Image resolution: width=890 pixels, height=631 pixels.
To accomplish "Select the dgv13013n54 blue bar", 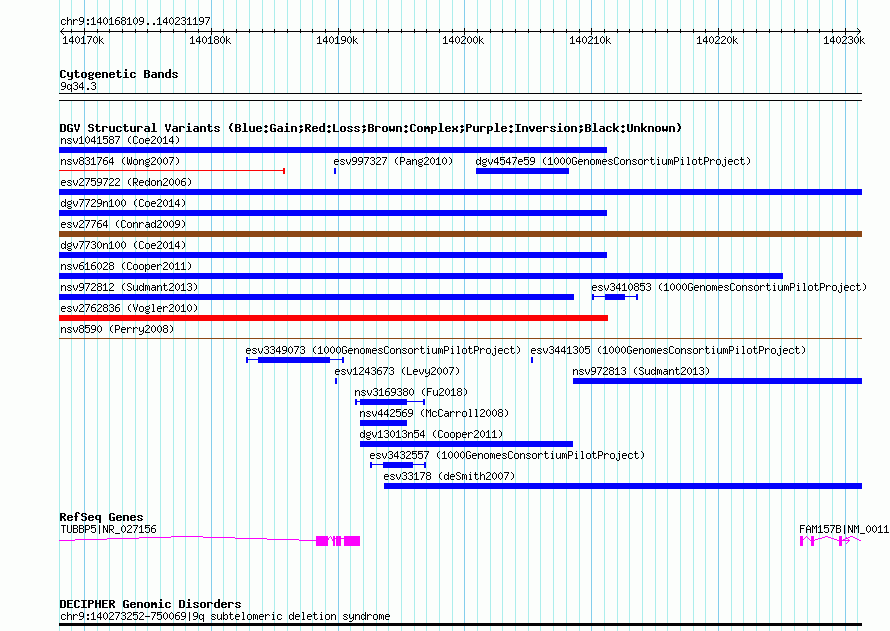I will [x=466, y=444].
